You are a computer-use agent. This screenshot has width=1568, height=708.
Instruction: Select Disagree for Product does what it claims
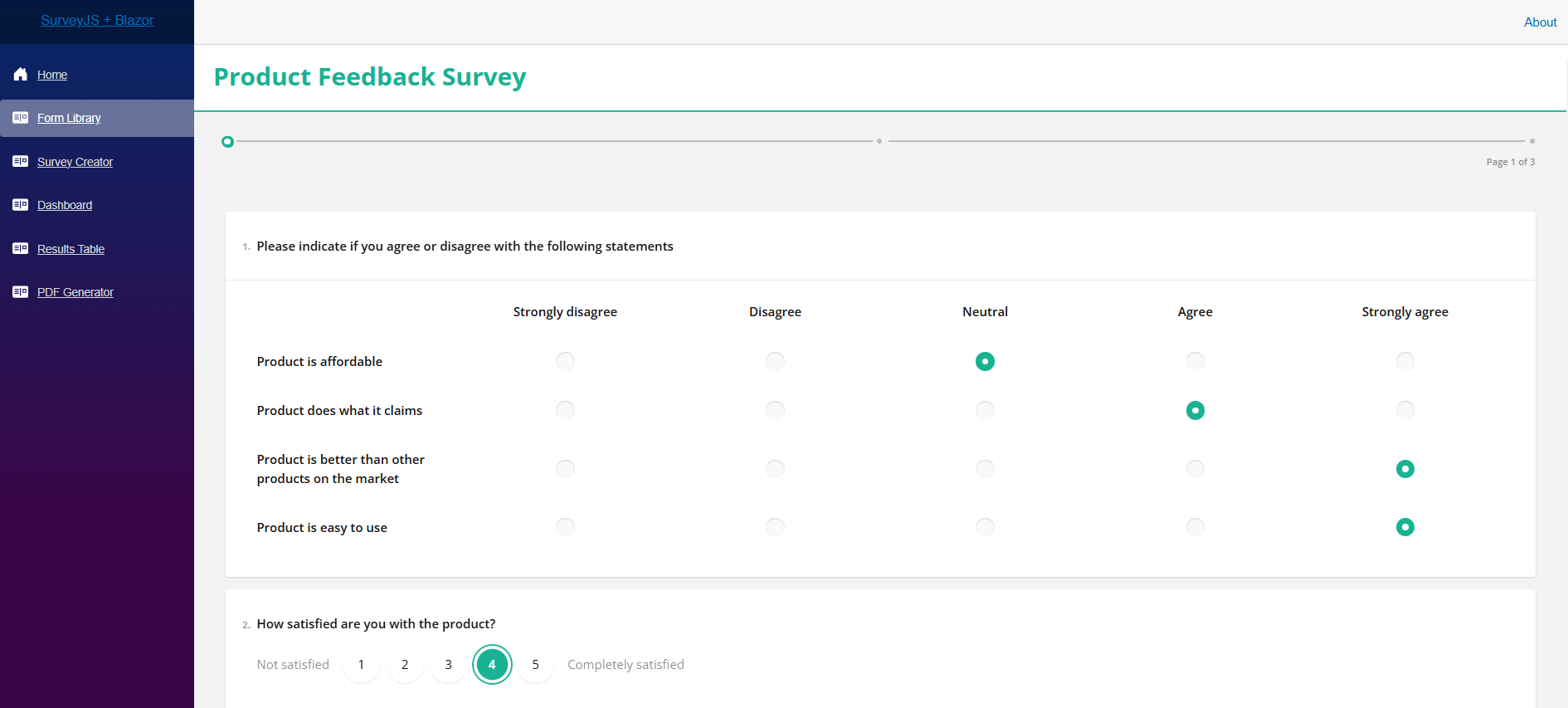click(775, 410)
